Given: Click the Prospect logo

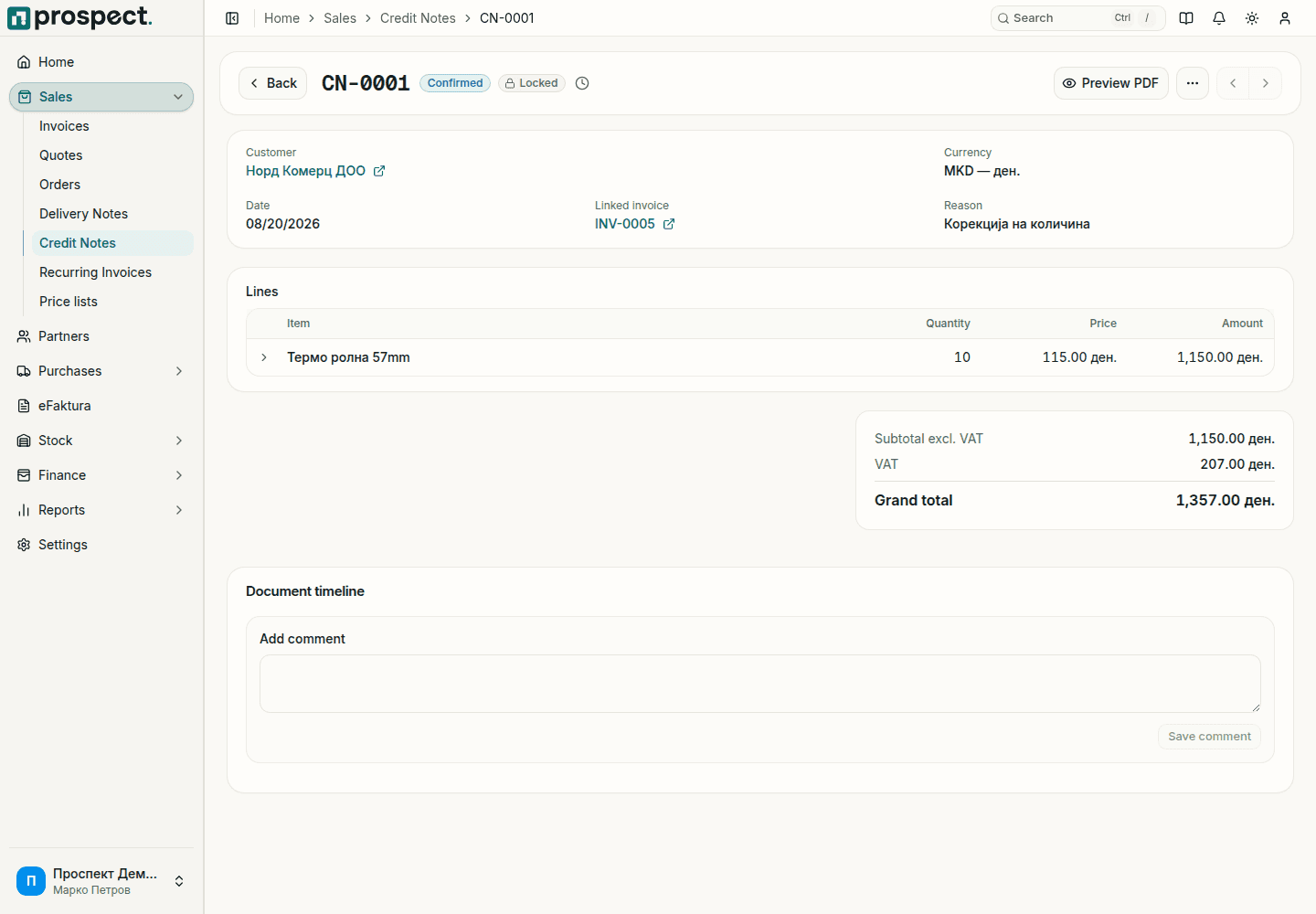Looking at the screenshot, I should 80,17.
